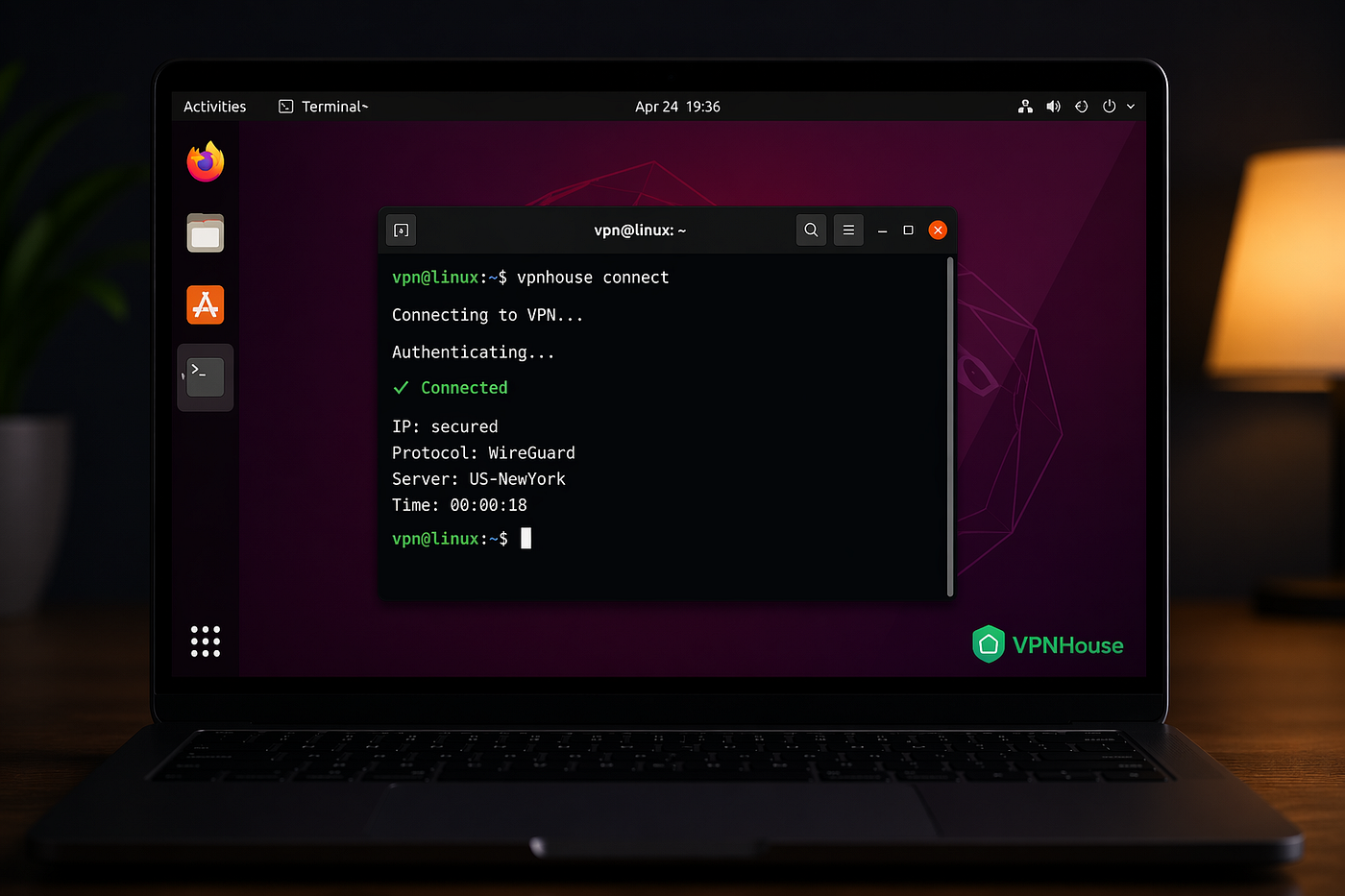Expand system menu arrow in top bar
Screen dimensions: 1345x896
click(x=1131, y=107)
